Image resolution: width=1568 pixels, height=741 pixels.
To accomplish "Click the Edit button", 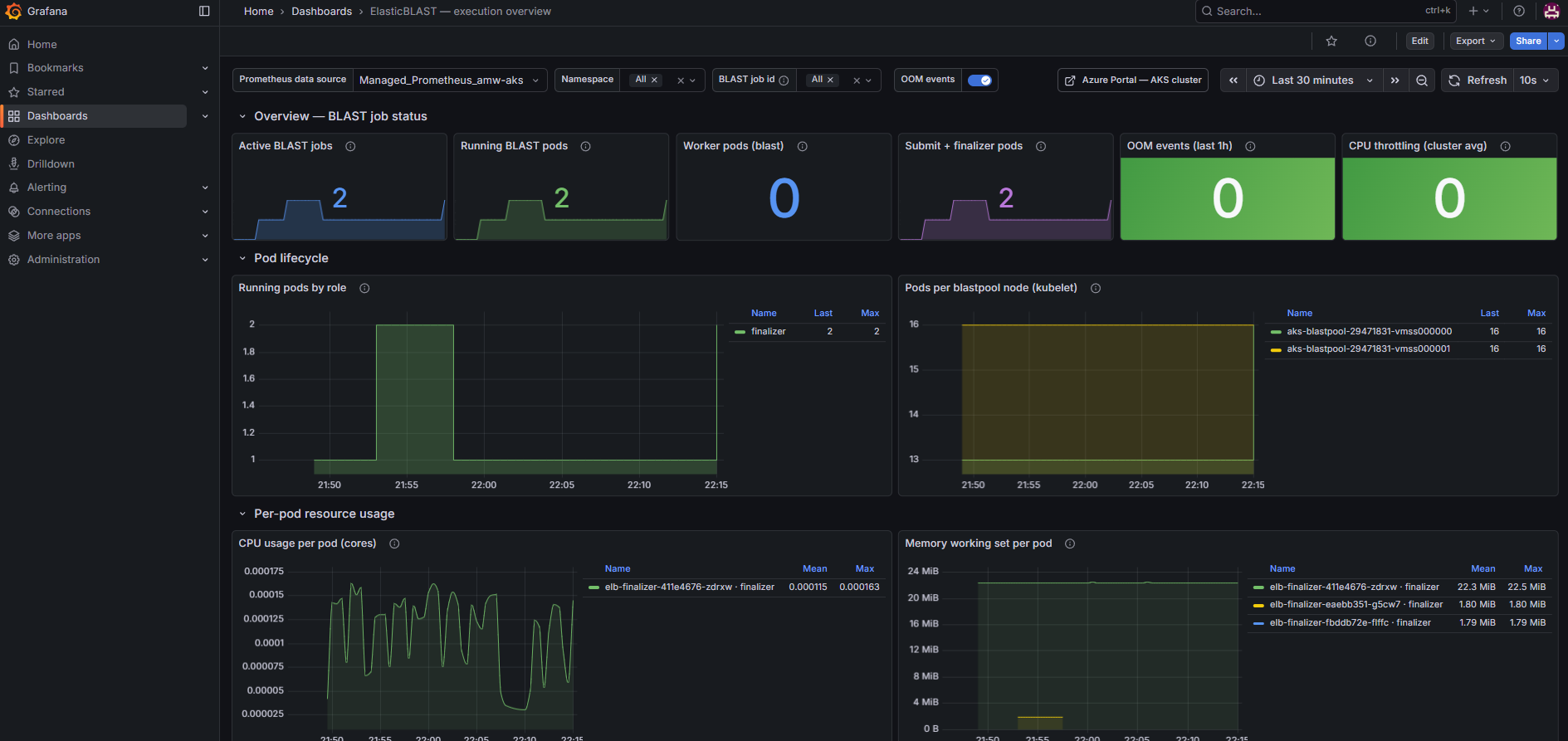I will coord(1420,41).
